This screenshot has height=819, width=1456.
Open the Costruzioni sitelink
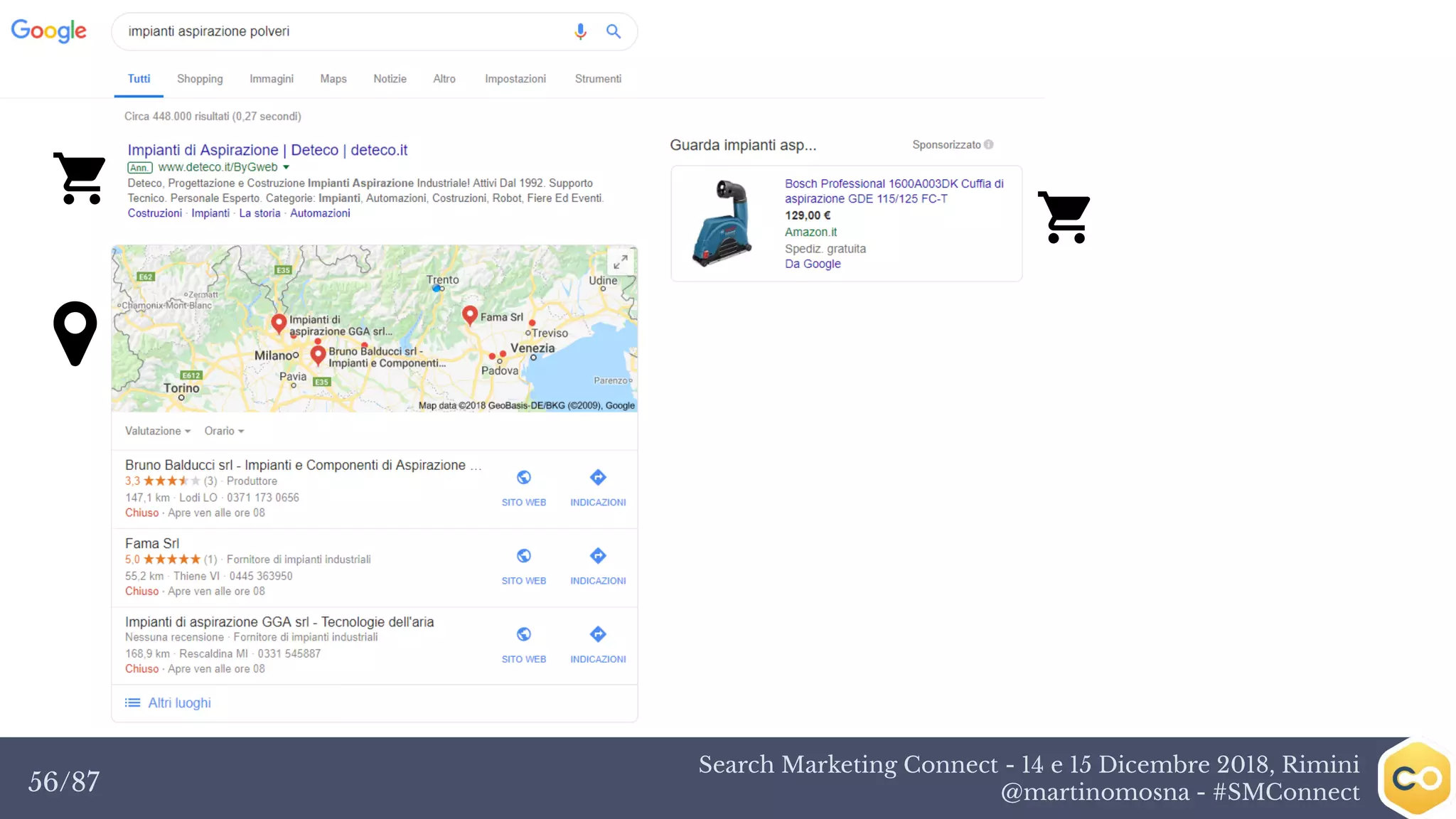[155, 213]
